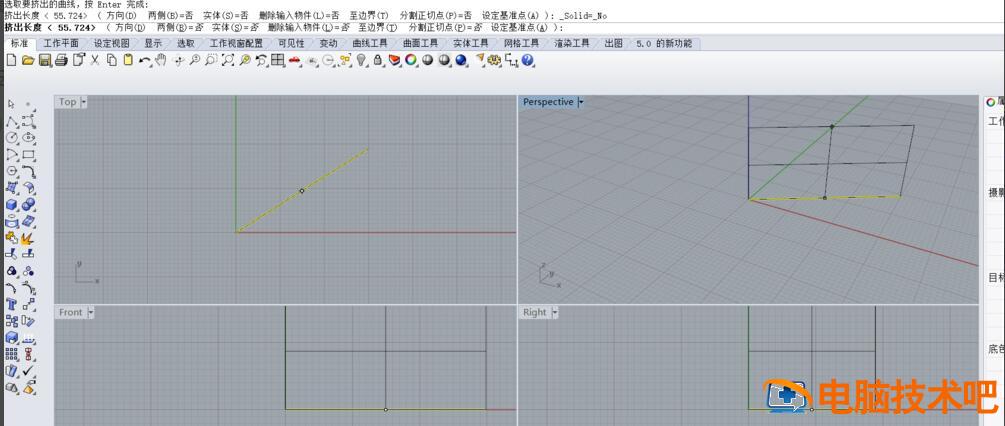1005x426 pixels.
Task: Select the Zoom Window magnifier icon
Action: [x=211, y=60]
